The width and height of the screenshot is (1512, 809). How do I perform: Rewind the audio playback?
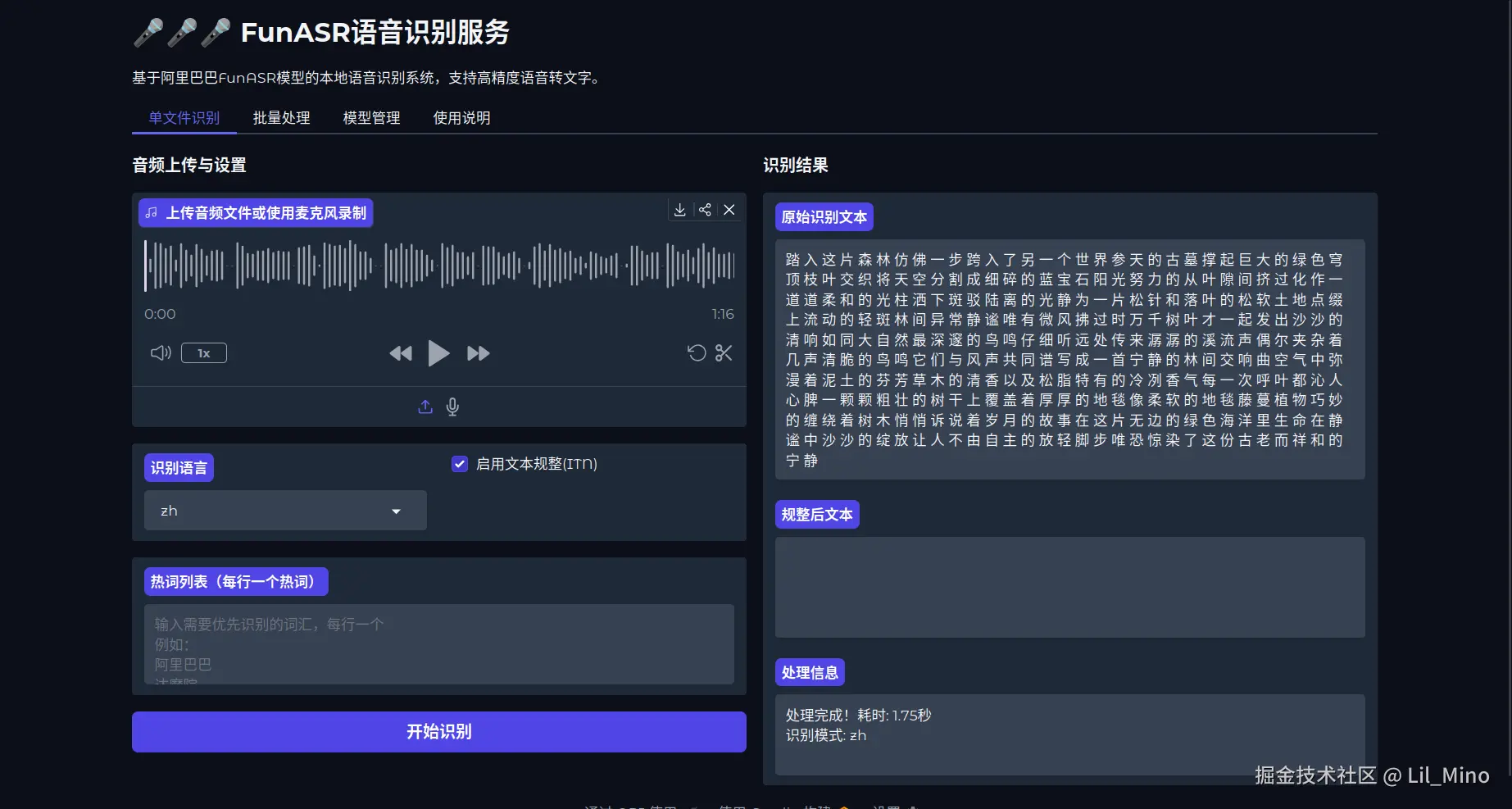(401, 353)
